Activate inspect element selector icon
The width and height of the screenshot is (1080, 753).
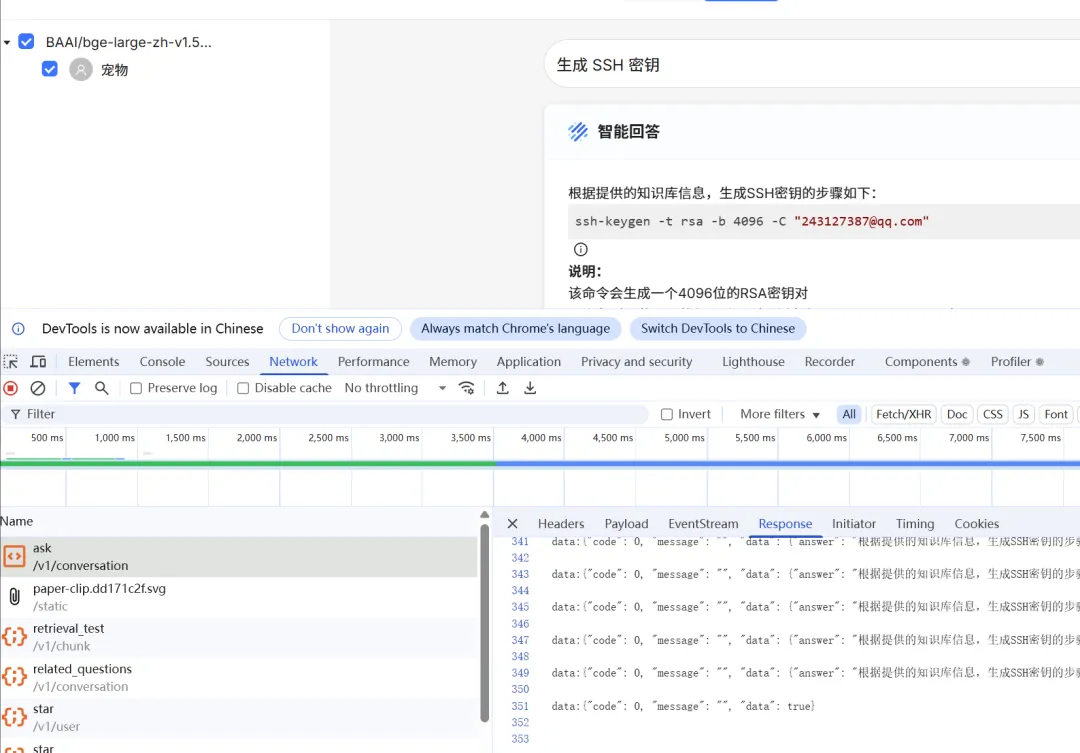coord(11,362)
